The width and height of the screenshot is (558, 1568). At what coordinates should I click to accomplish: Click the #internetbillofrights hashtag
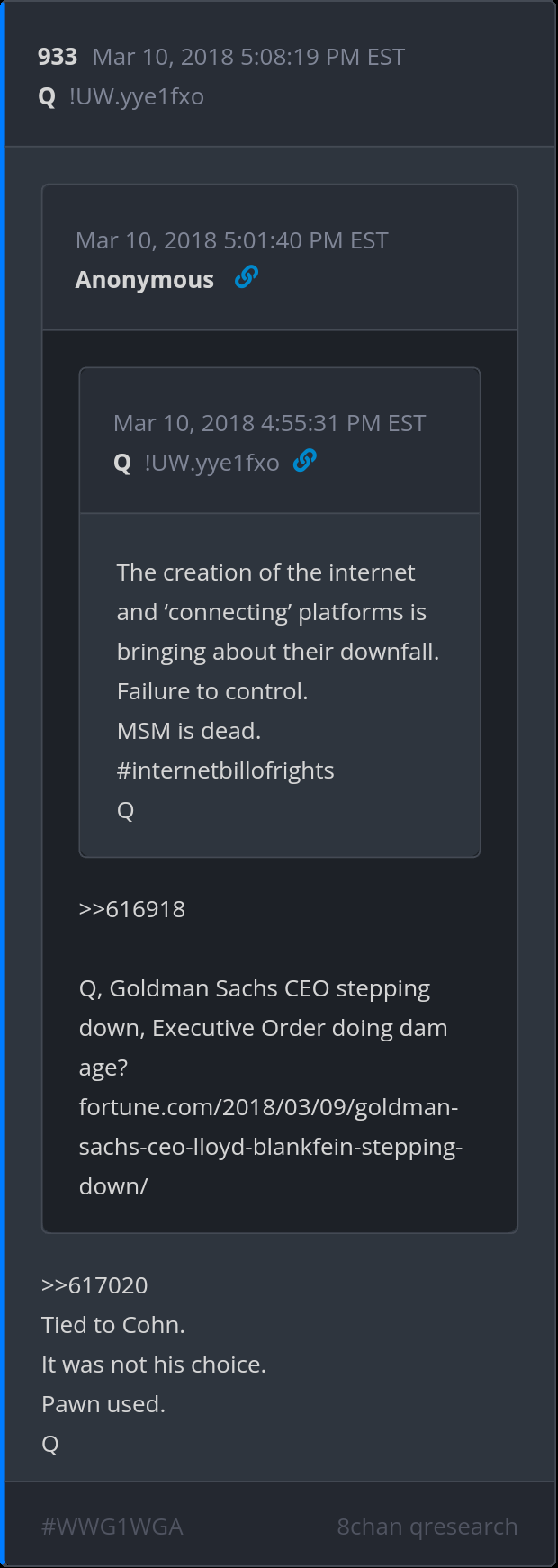(x=225, y=770)
